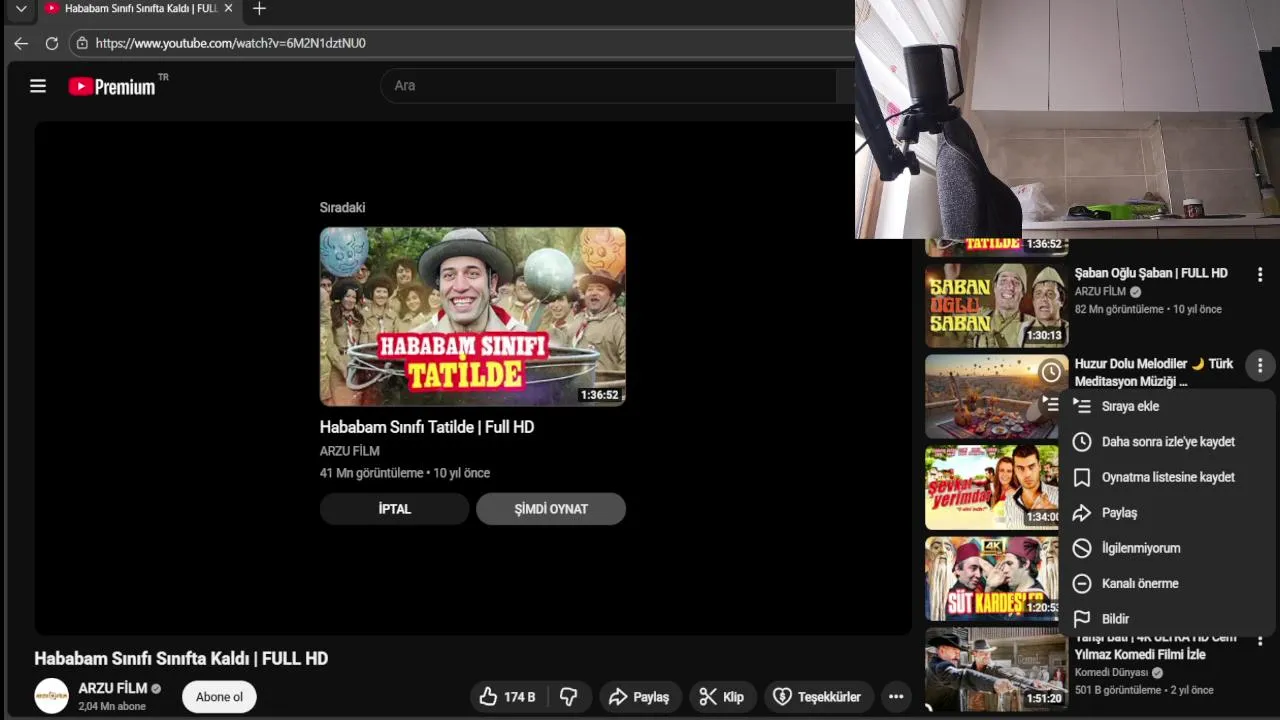Click watch later clock on Huzur thumbnail
The height and width of the screenshot is (720, 1280).
point(1051,373)
